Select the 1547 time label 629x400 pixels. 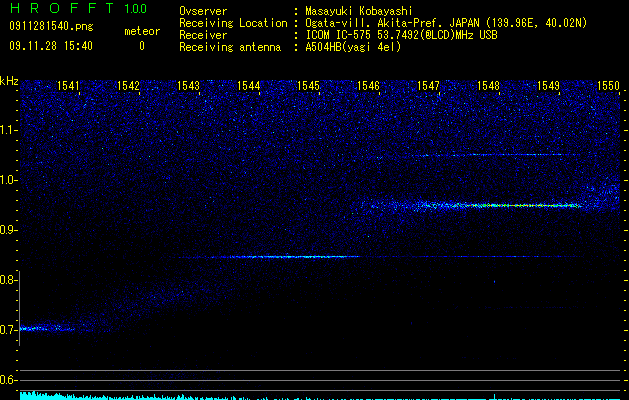point(428,86)
